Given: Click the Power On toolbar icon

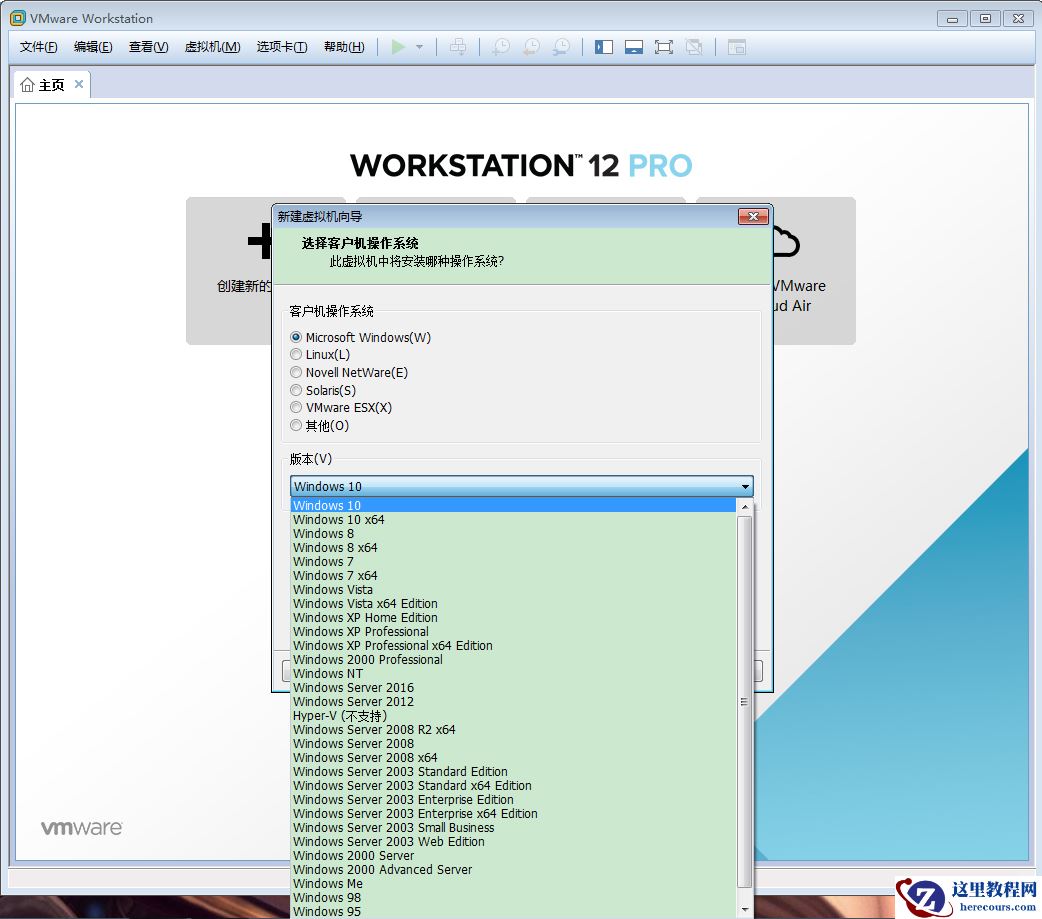Looking at the screenshot, I should click(x=398, y=46).
